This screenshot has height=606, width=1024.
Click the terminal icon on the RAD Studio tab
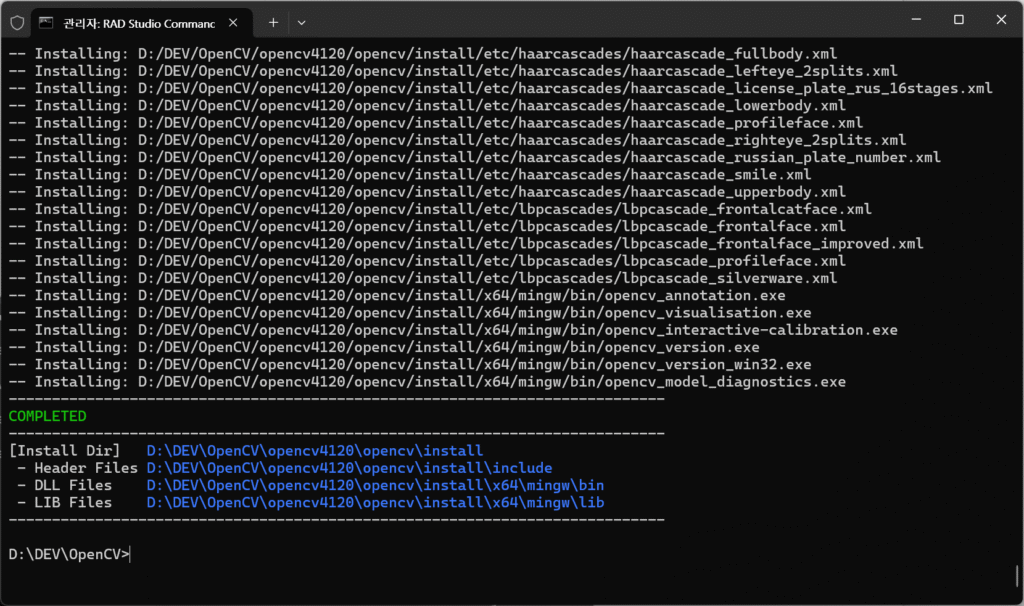pyautogui.click(x=46, y=23)
